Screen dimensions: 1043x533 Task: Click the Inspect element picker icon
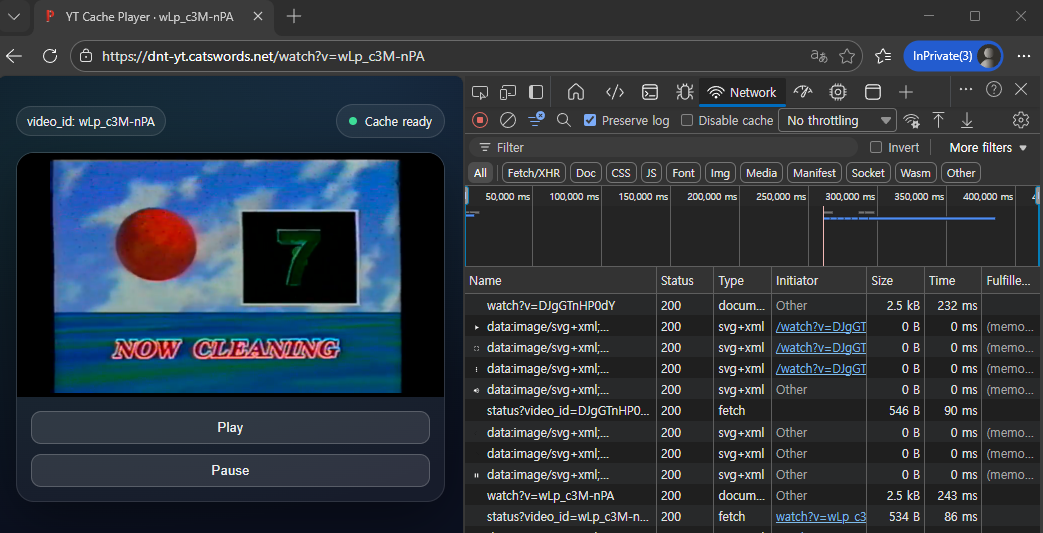coord(480,92)
